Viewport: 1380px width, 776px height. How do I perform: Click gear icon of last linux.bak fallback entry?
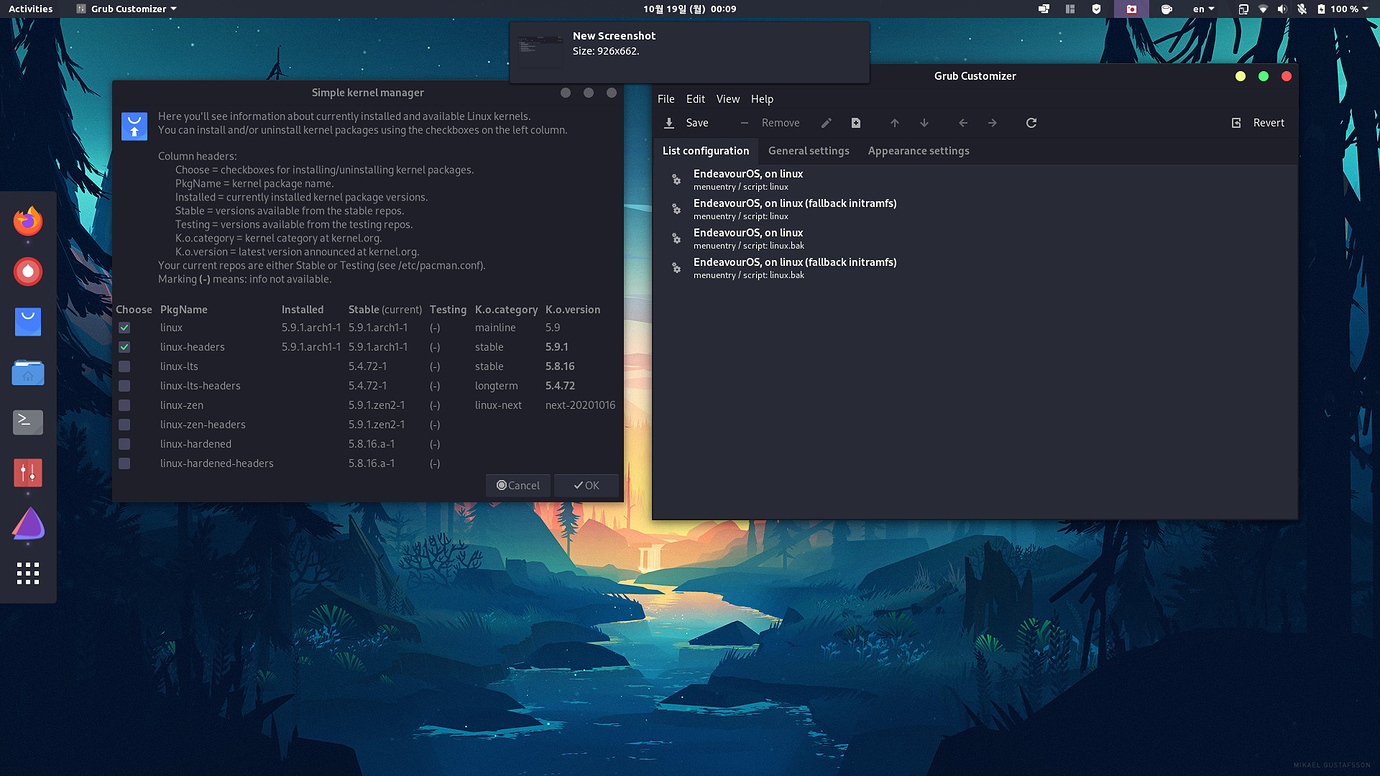(x=676, y=268)
